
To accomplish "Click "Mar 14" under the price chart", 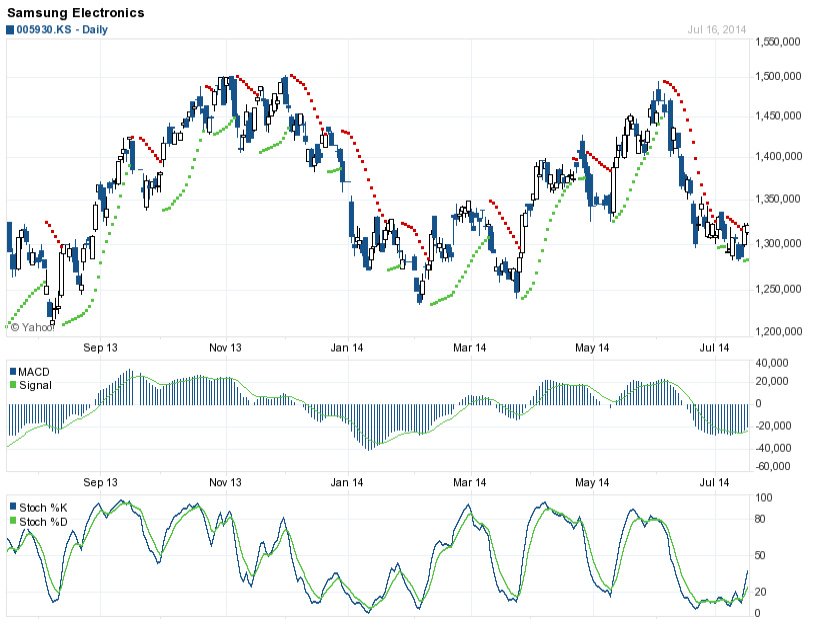I will [469, 347].
